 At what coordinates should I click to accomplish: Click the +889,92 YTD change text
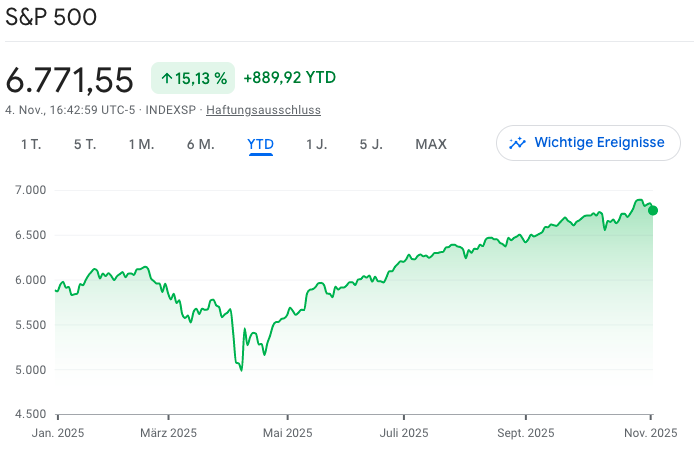[289, 78]
